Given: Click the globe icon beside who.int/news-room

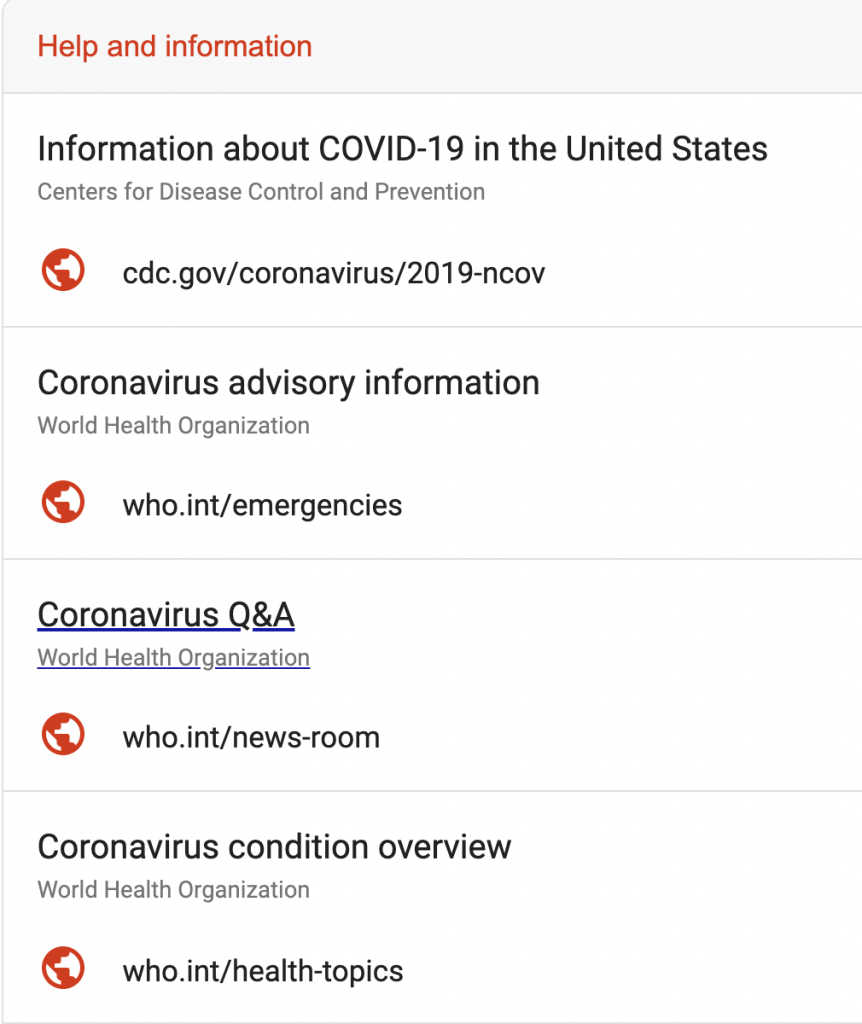Looking at the screenshot, I should (x=63, y=734).
